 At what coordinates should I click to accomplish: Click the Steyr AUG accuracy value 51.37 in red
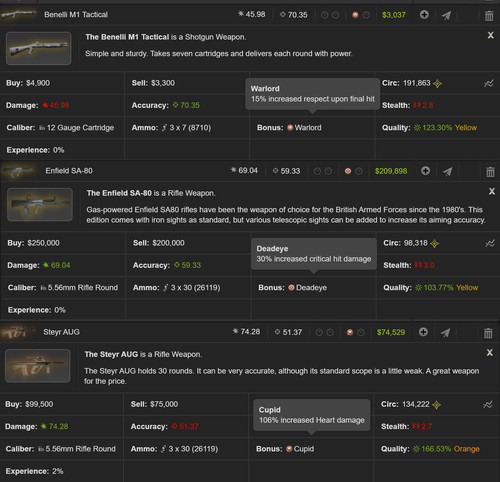tap(189, 427)
